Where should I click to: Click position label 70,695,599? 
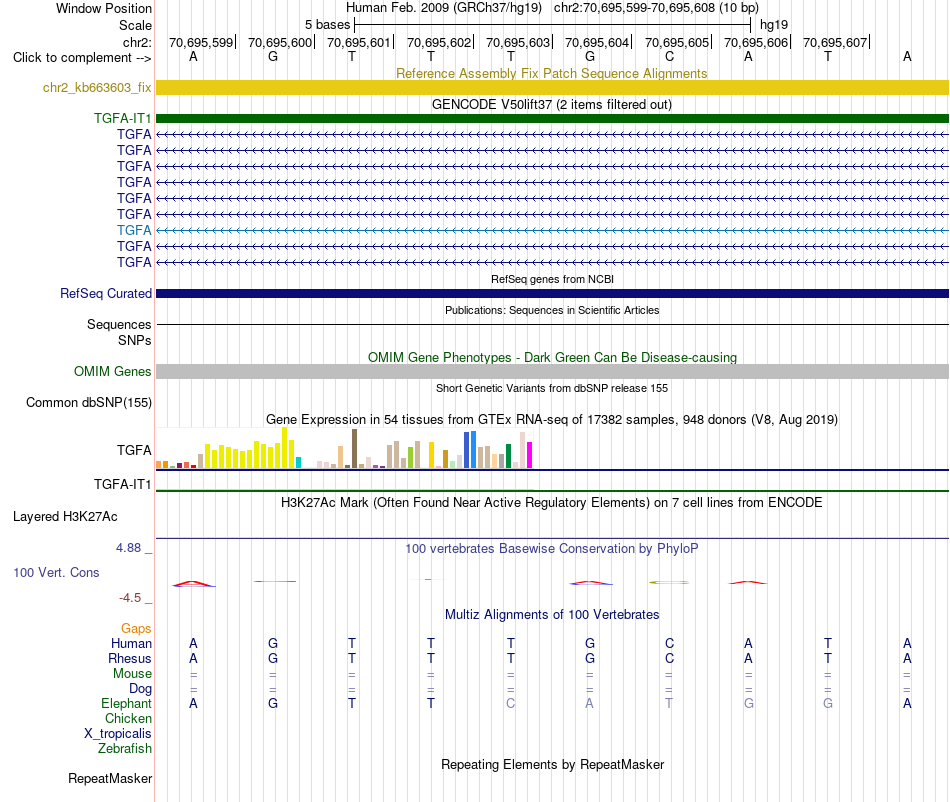tap(201, 42)
